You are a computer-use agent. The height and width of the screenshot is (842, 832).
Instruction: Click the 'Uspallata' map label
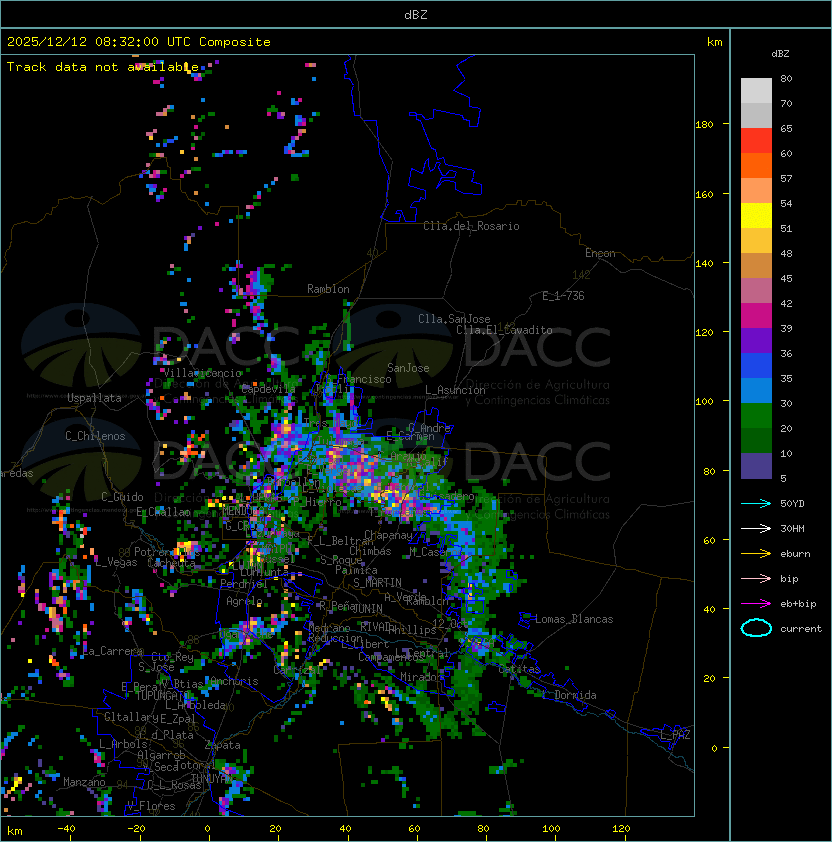[x=94, y=398]
